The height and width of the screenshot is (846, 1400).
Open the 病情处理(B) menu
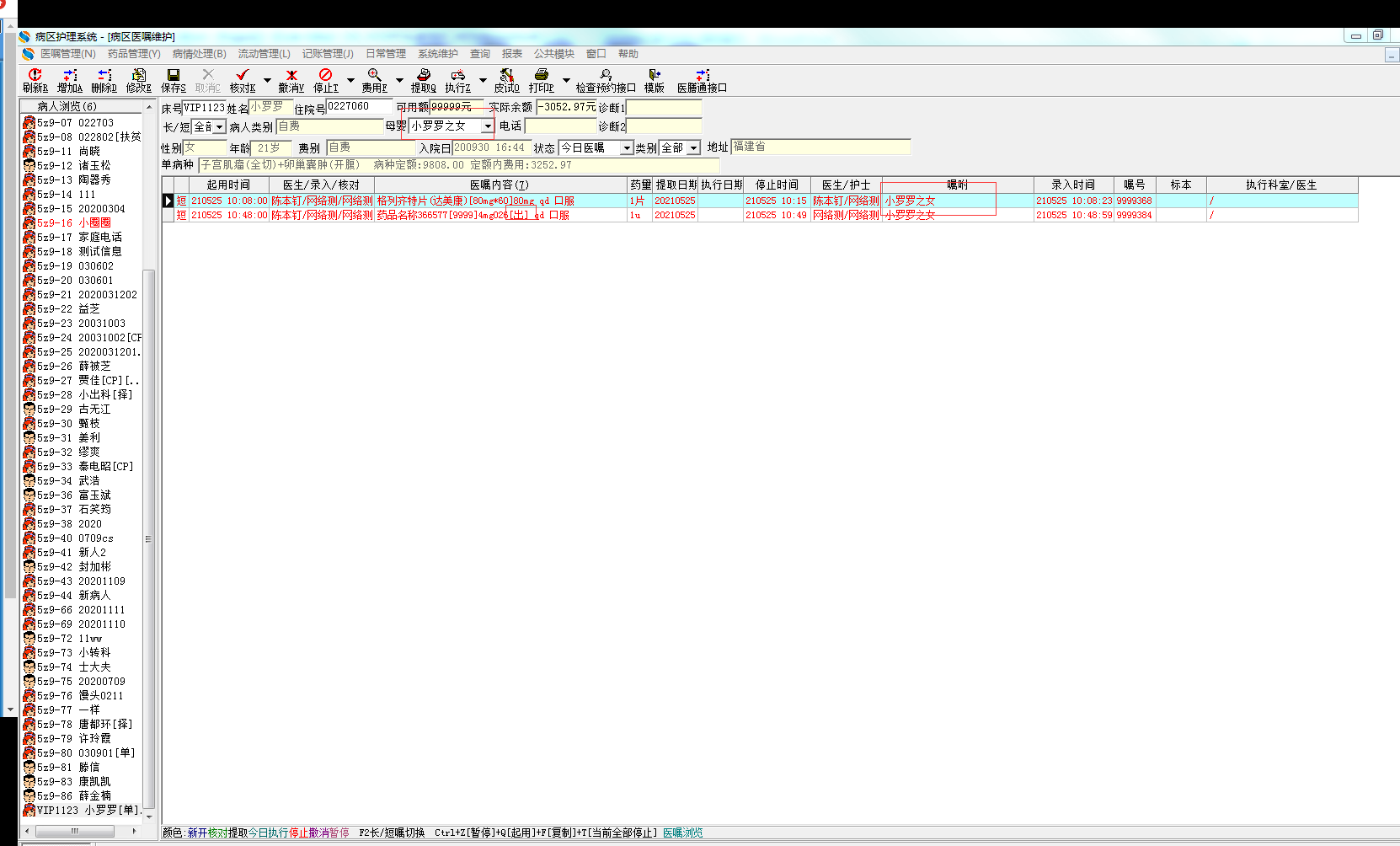tap(200, 54)
